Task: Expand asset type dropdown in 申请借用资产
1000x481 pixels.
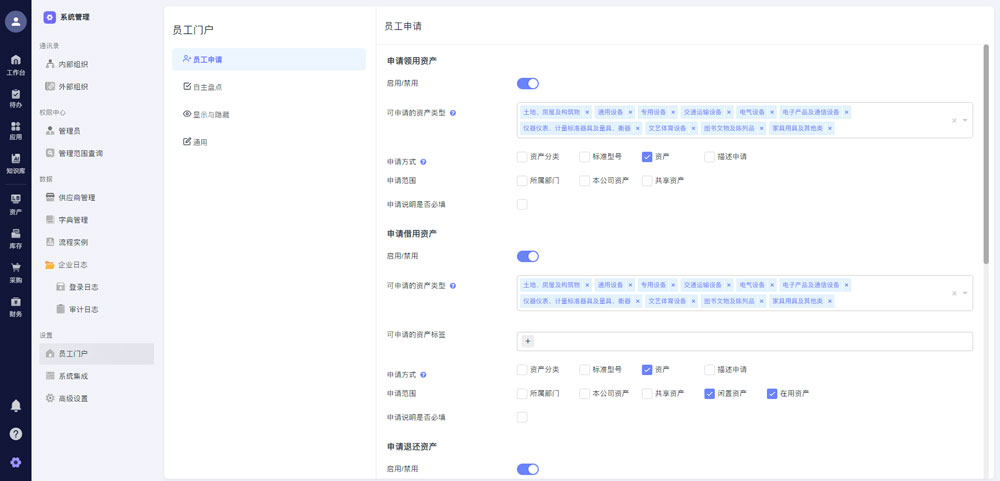Action: pyautogui.click(x=965, y=293)
